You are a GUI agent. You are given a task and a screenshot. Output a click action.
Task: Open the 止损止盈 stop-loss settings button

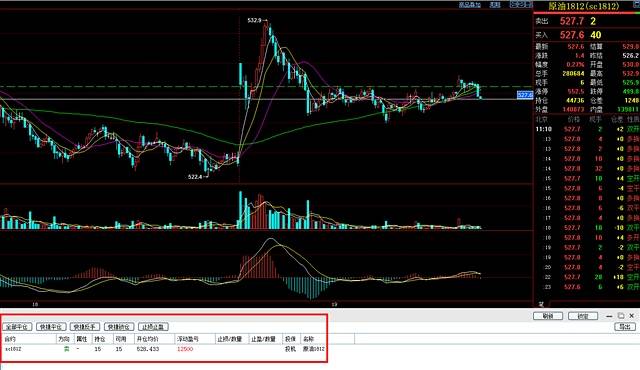pos(153,327)
